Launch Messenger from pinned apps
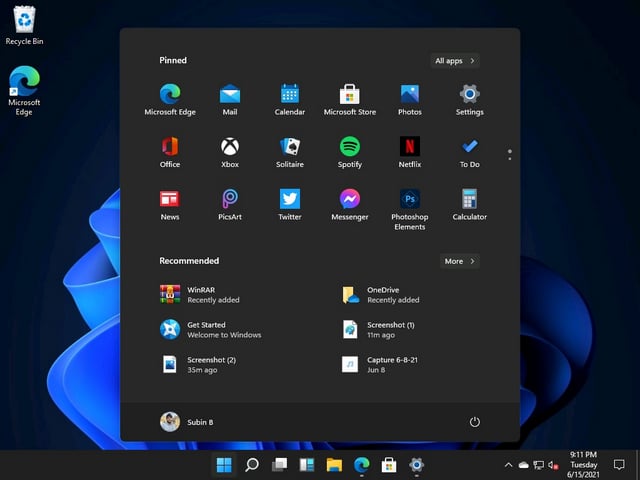Screen dimensions: 640x480 pos(350,205)
